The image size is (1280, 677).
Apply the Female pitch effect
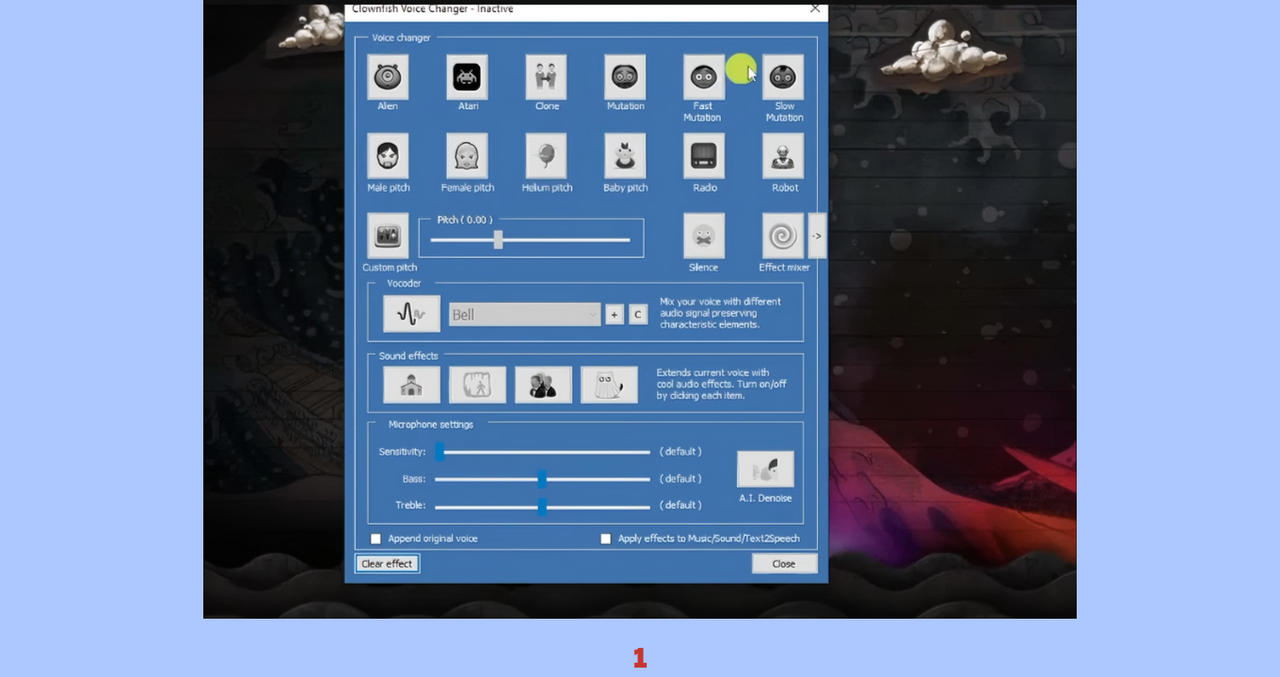(467, 156)
